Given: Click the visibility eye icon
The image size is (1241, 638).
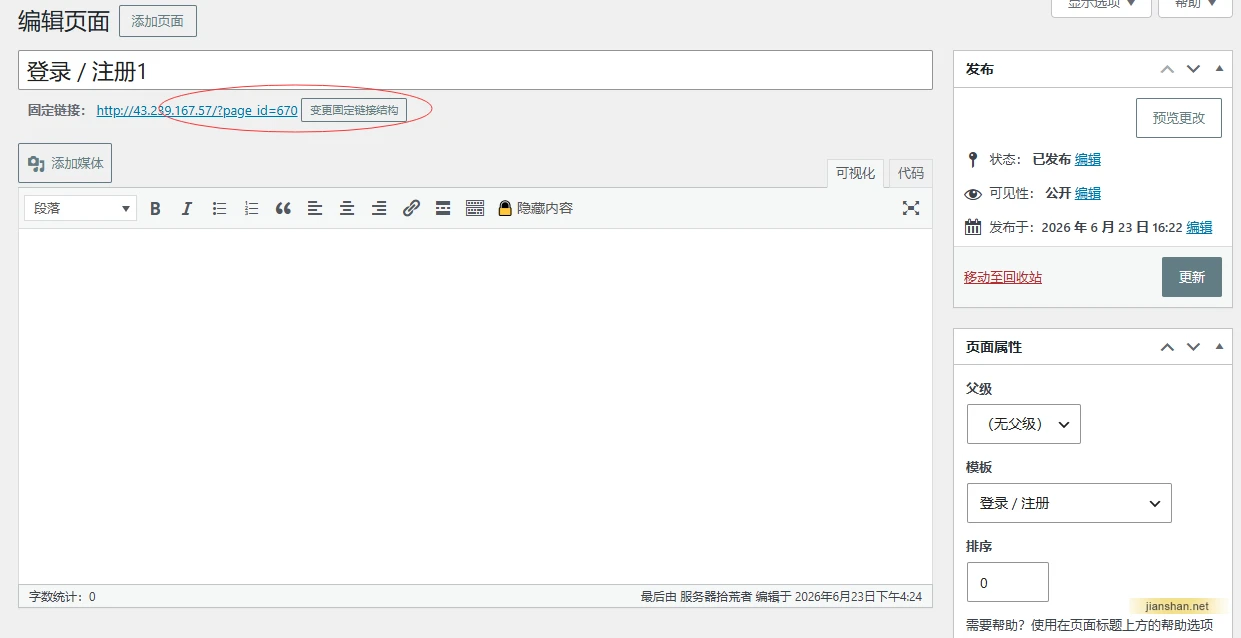Looking at the screenshot, I should point(973,194).
